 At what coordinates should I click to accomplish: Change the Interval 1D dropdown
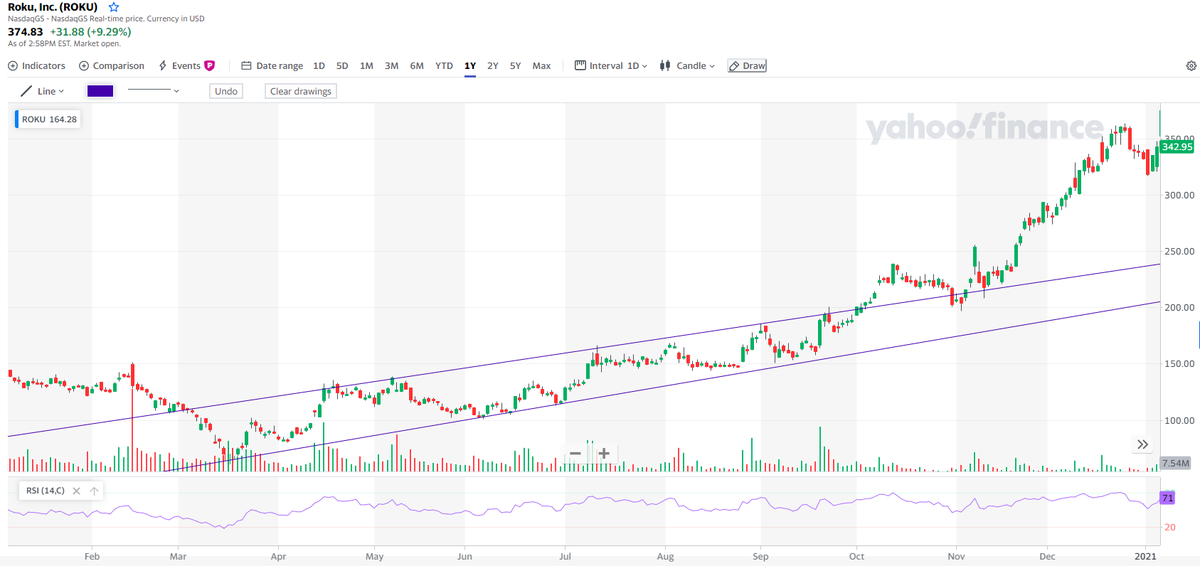(611, 66)
